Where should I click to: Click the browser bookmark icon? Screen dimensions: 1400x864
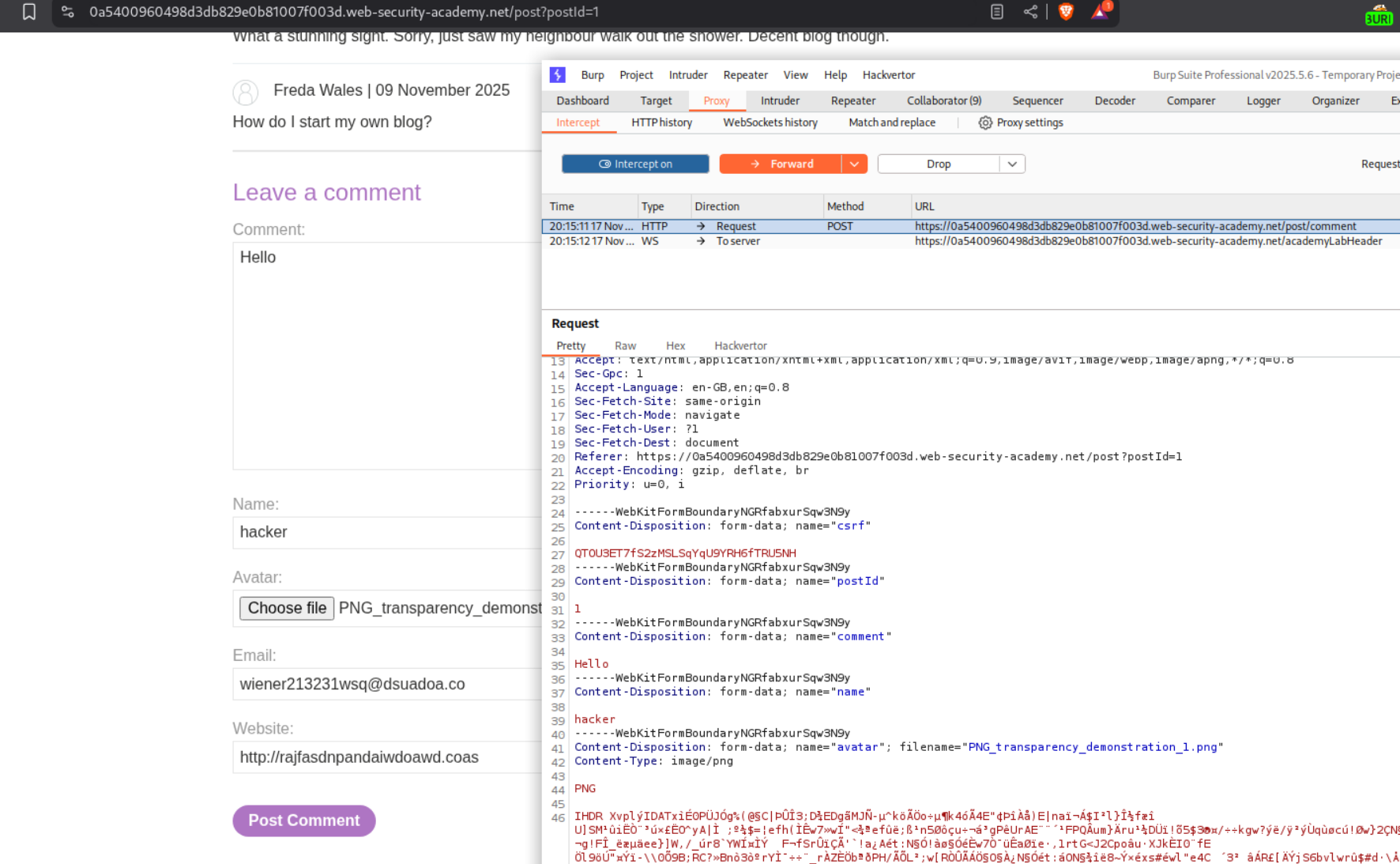pyautogui.click(x=29, y=12)
